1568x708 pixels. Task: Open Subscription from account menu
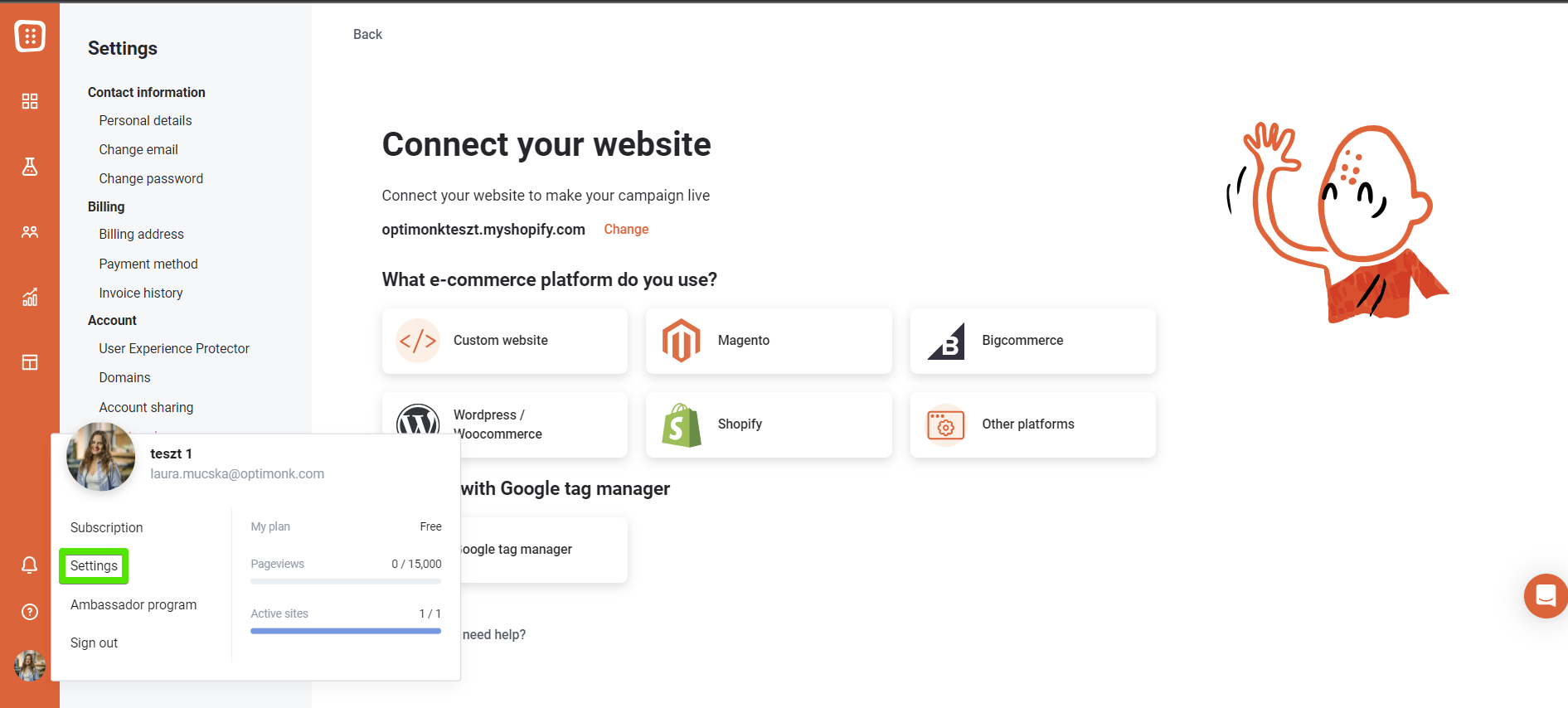click(106, 527)
